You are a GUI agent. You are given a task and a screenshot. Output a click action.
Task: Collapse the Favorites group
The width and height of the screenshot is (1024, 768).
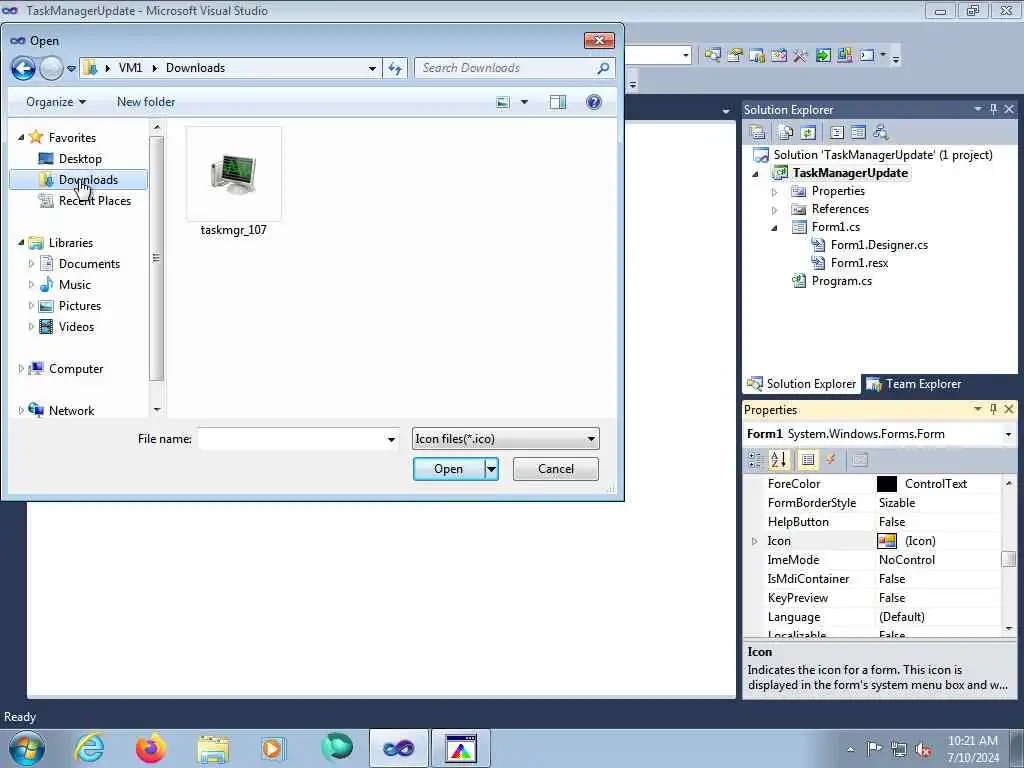coord(20,137)
